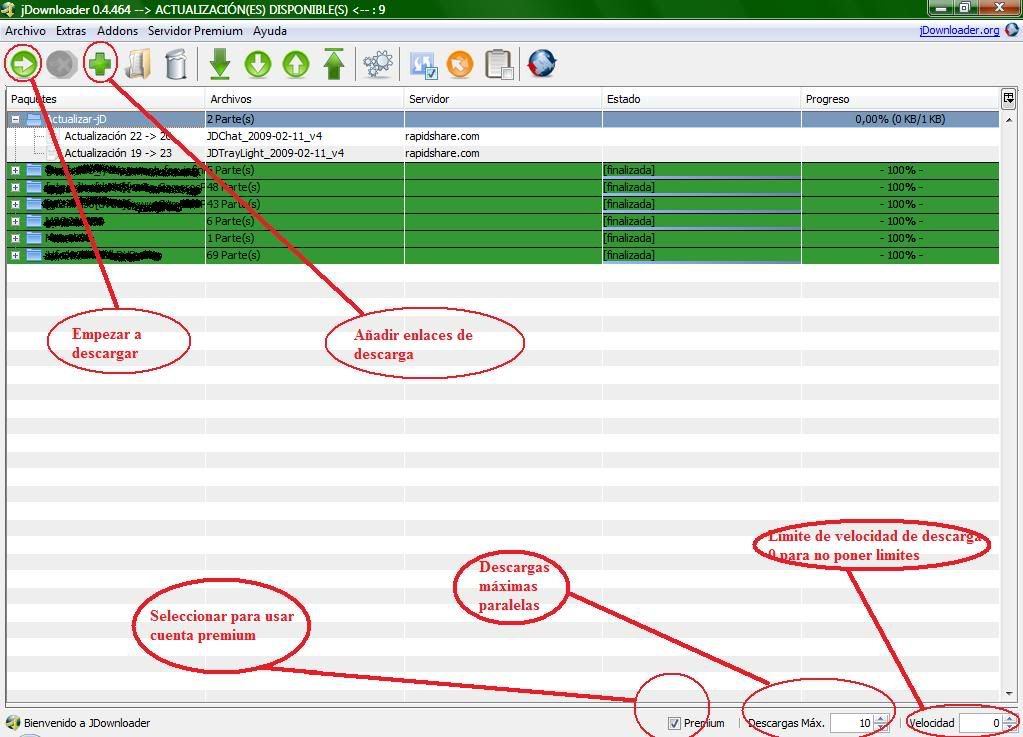Click [finalizada] in the 43 Parte(s) row

coord(629,204)
